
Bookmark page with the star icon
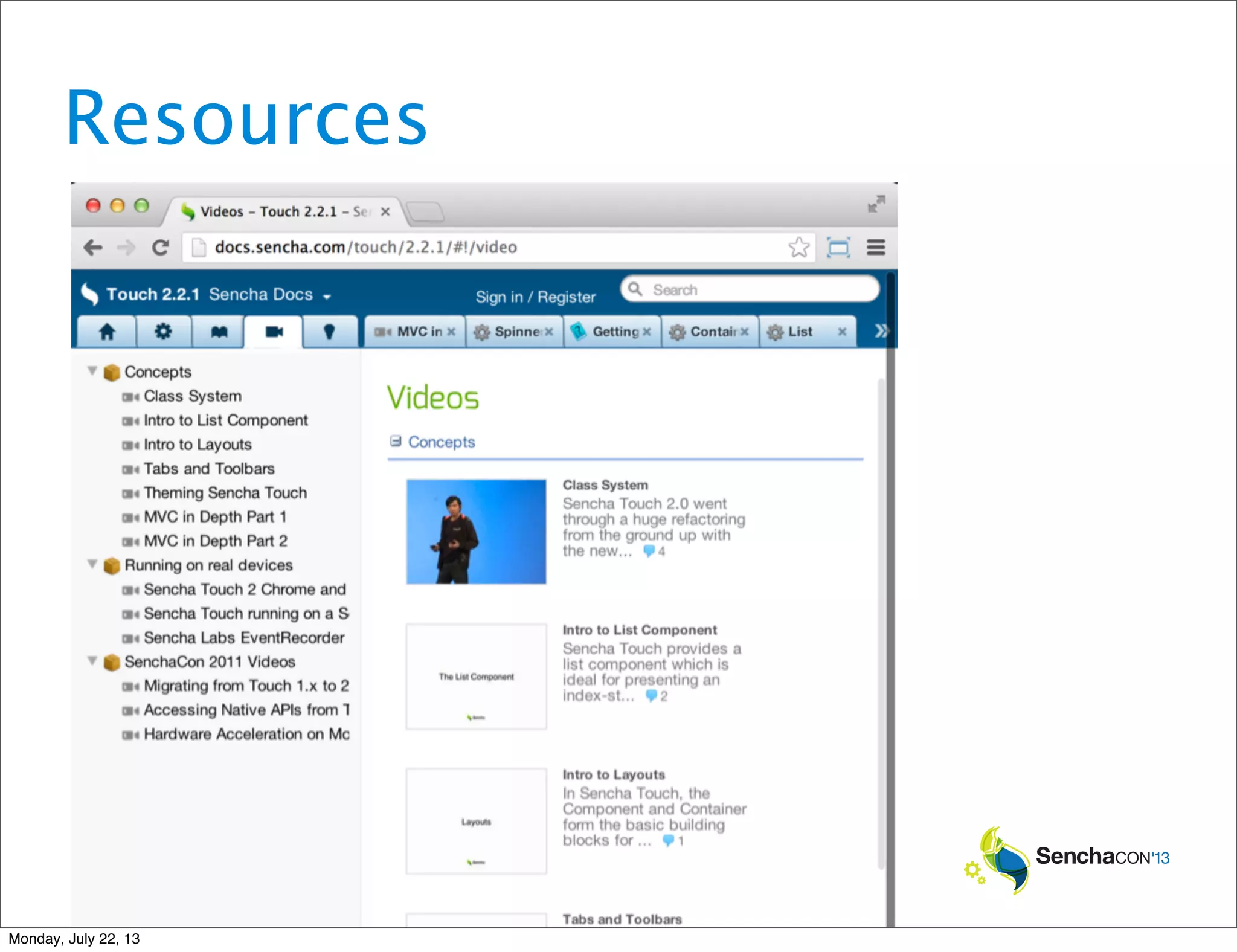pyautogui.click(x=798, y=247)
